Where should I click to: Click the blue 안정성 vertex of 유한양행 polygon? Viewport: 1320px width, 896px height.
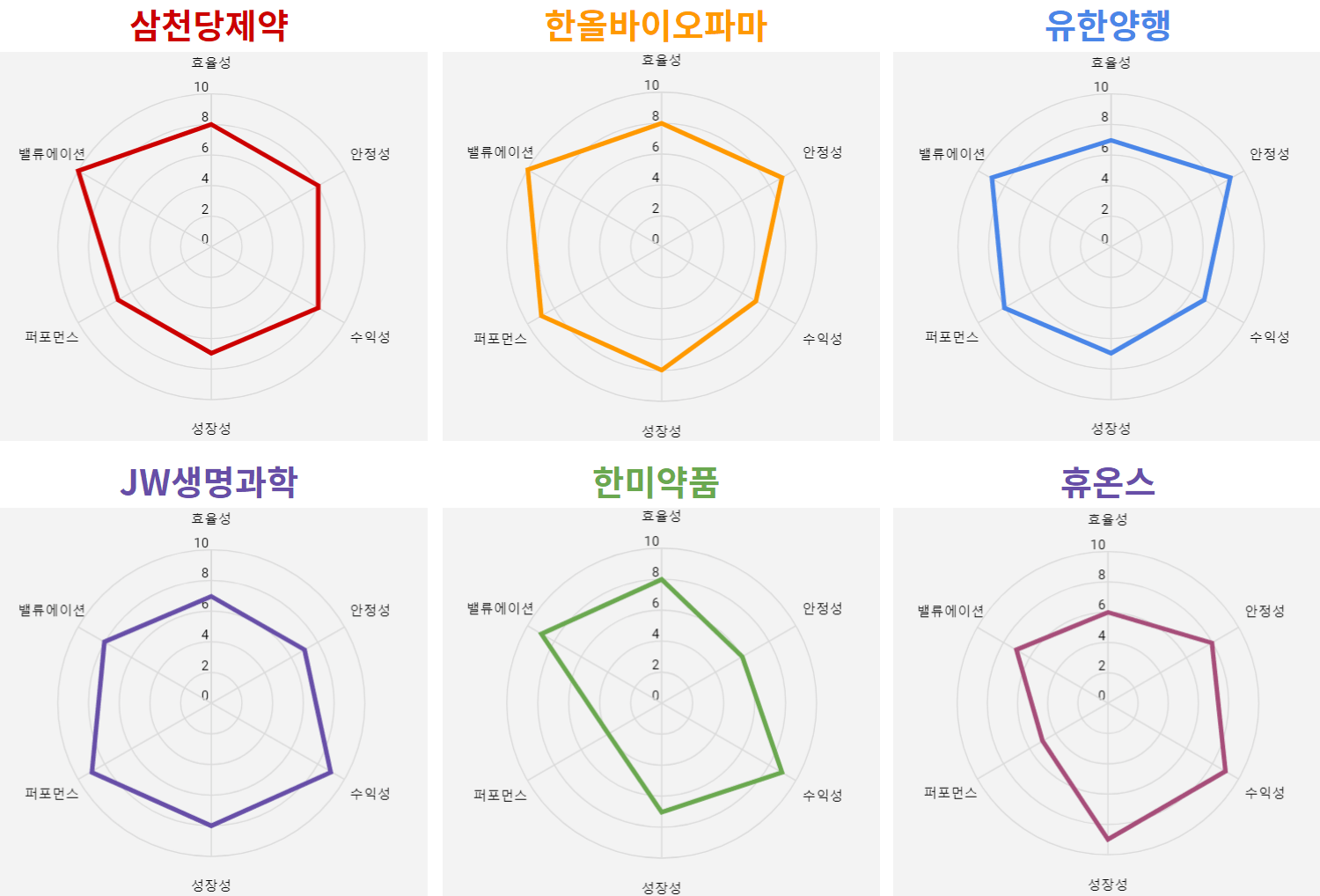pyautogui.click(x=1230, y=178)
